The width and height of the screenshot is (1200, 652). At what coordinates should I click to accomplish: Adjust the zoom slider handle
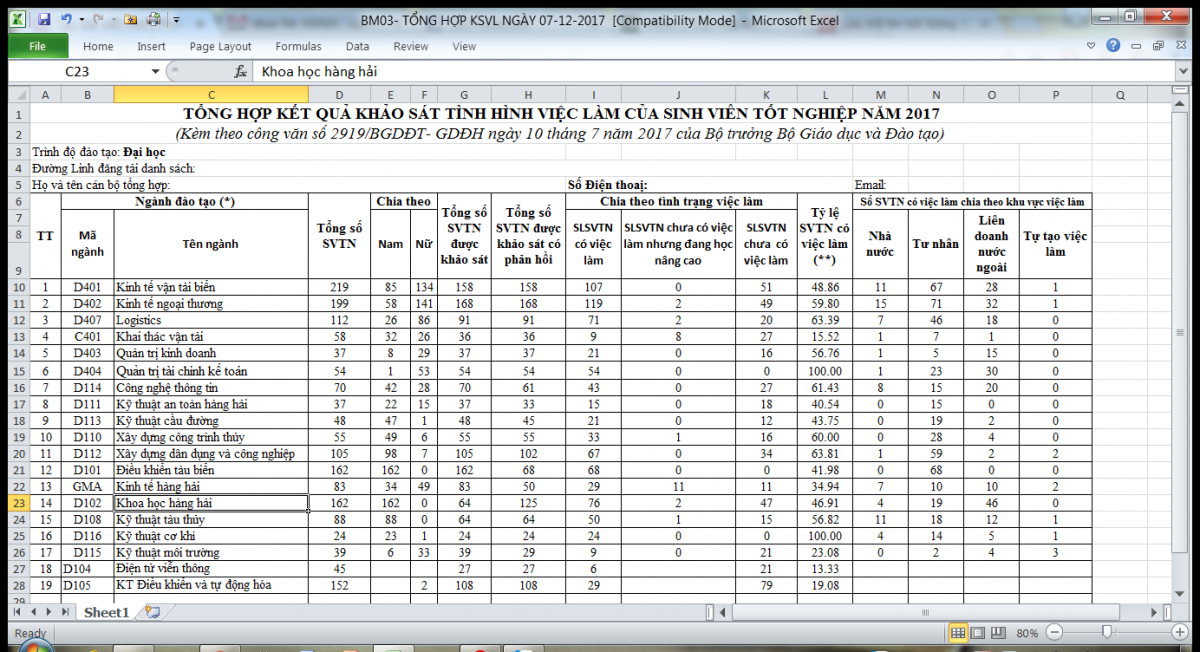click(x=1107, y=633)
